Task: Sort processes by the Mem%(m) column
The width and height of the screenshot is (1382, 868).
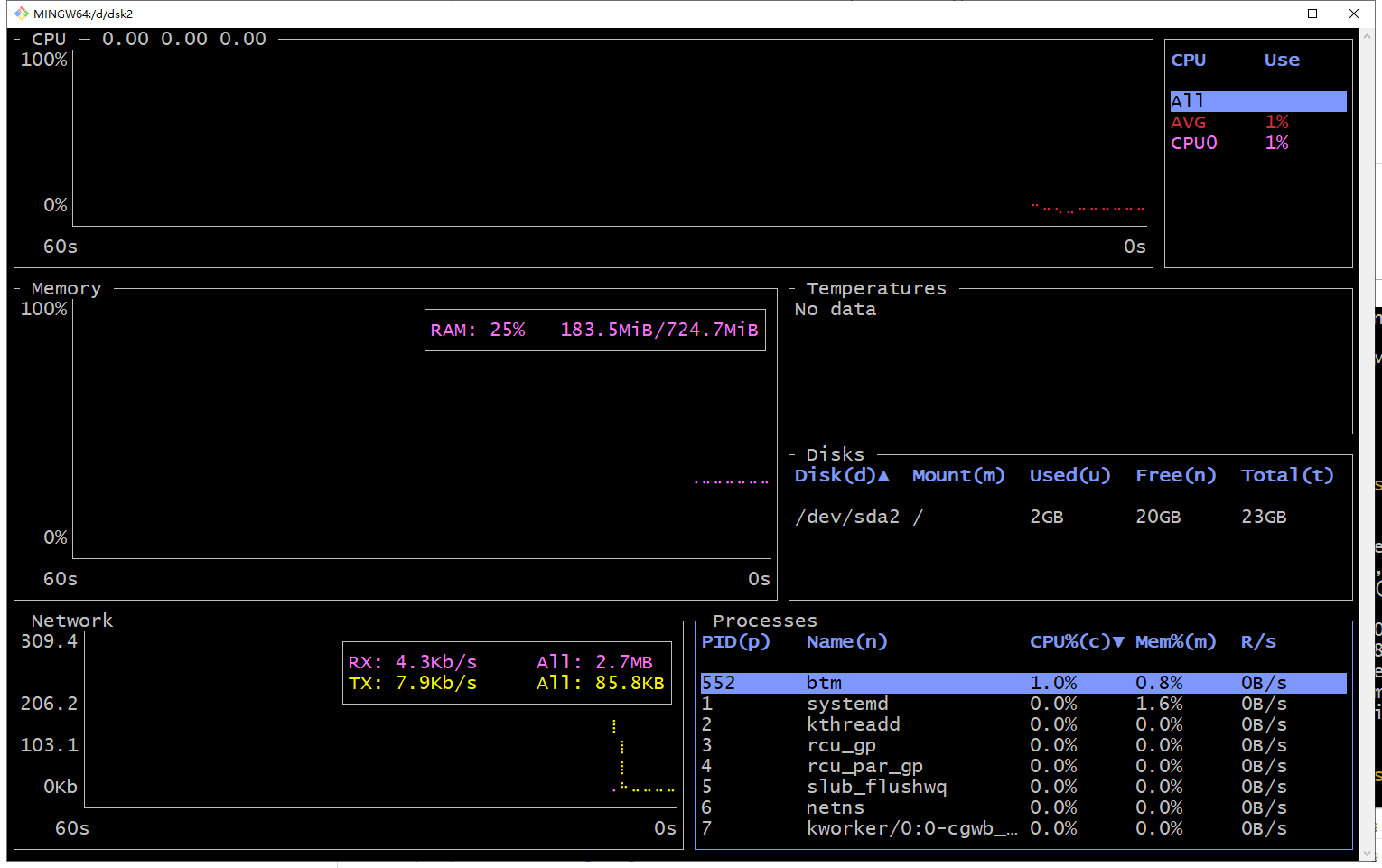Action: coord(1174,641)
